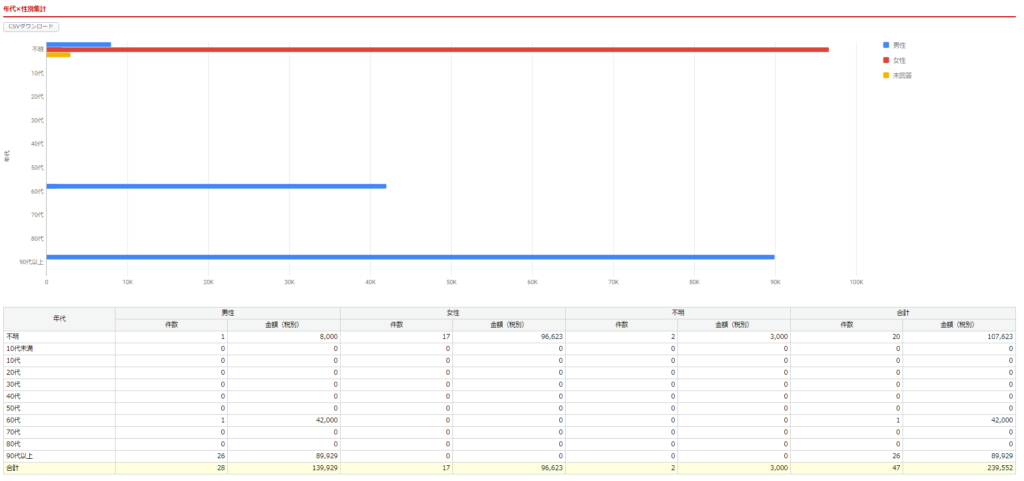Click the 70代 row label in table

point(13,431)
